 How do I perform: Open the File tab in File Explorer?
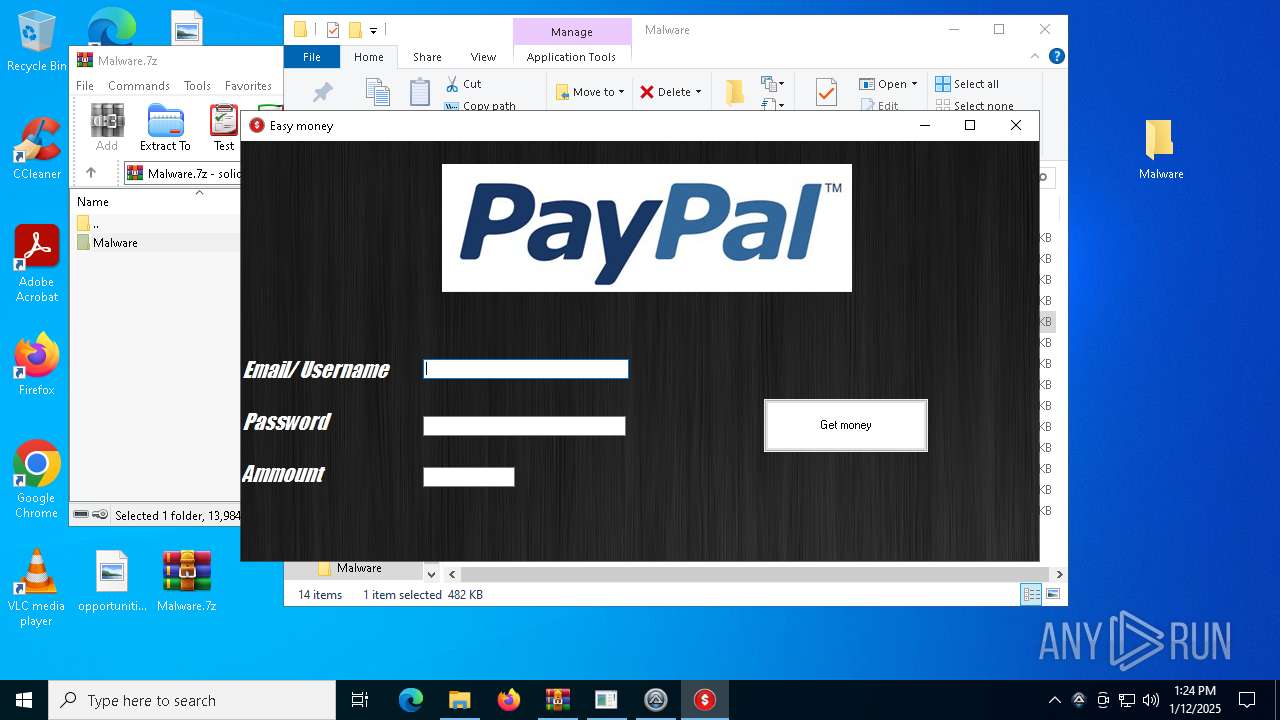(x=312, y=57)
